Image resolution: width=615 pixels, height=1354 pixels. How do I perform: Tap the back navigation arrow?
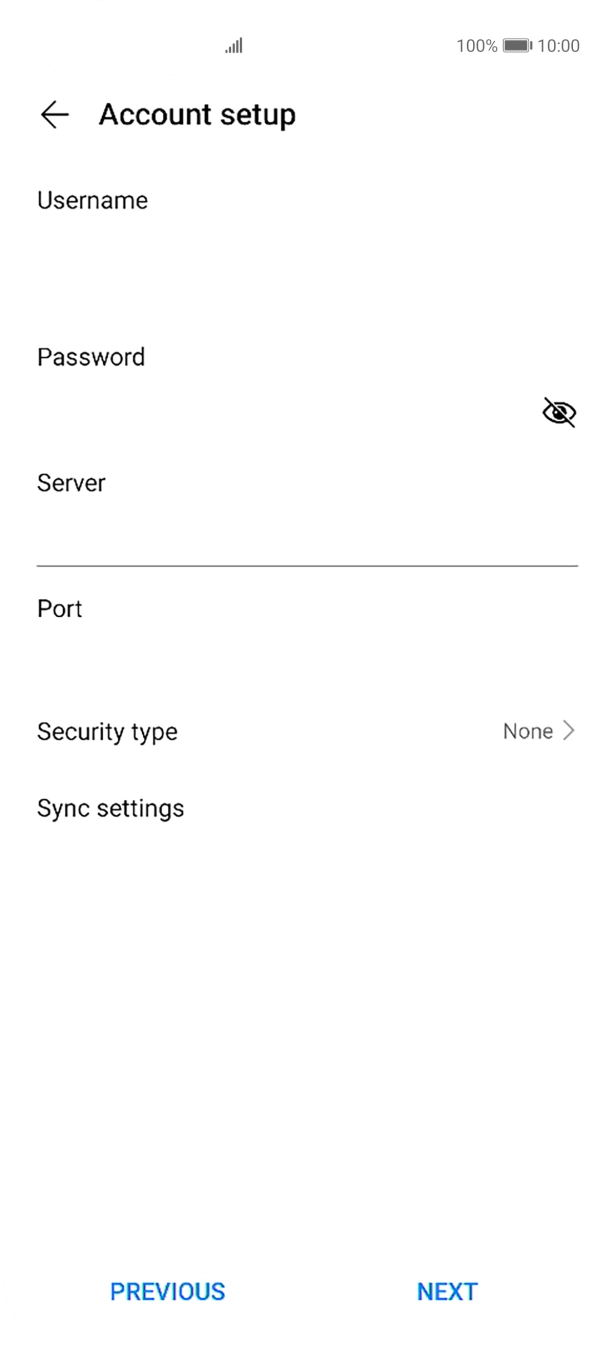(56, 115)
